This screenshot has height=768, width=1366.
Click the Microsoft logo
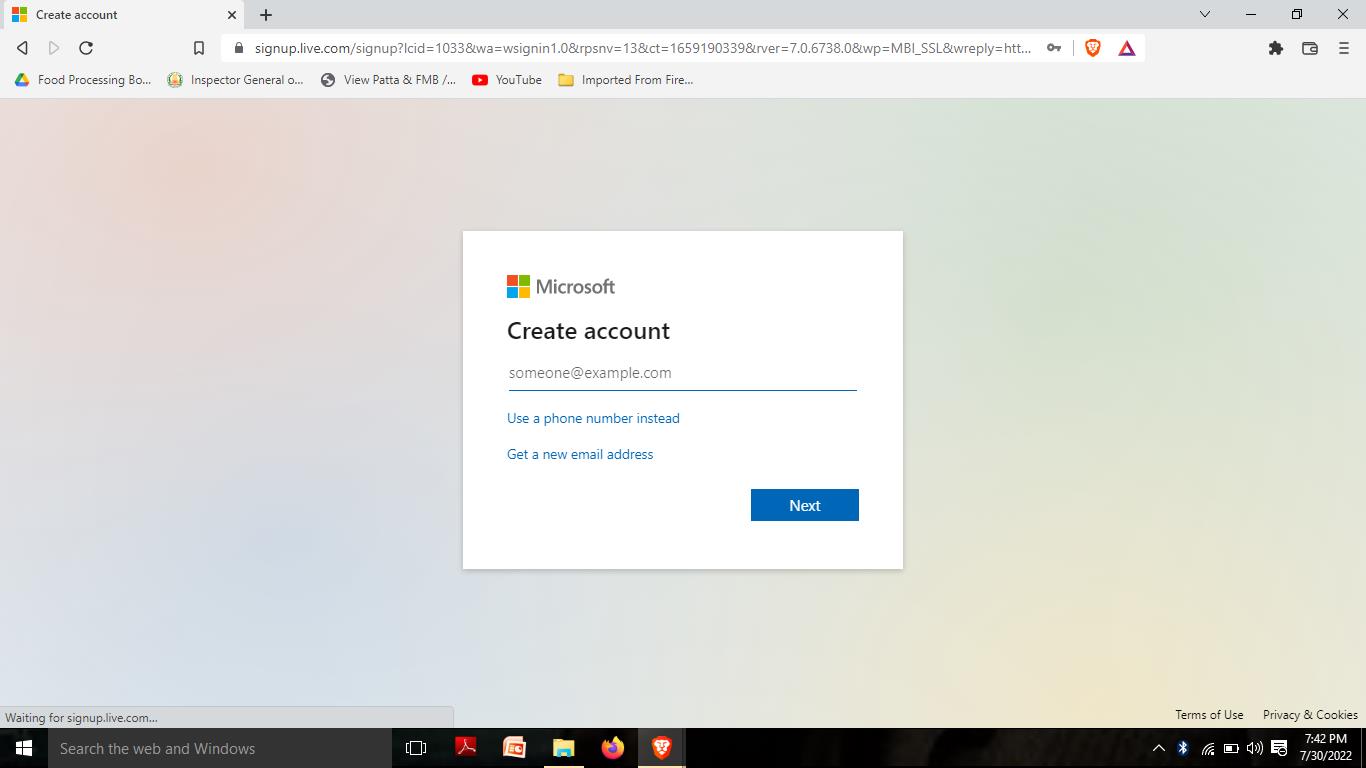pyautogui.click(x=561, y=287)
